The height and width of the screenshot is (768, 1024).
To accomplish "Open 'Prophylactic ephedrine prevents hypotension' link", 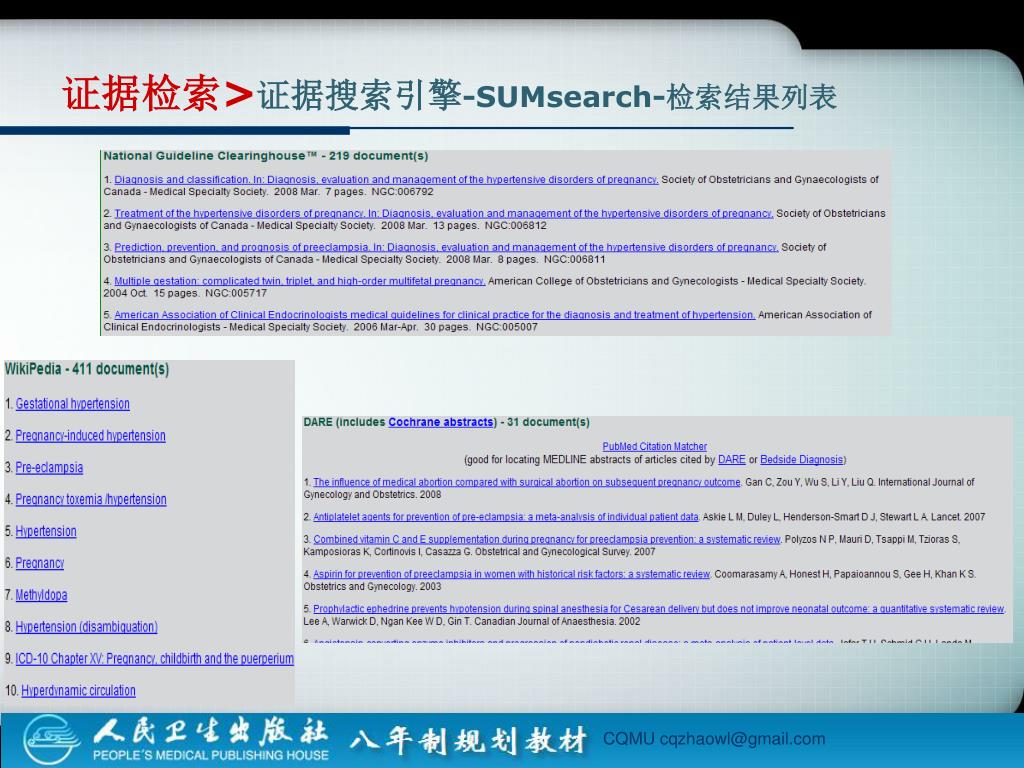I will (658, 609).
